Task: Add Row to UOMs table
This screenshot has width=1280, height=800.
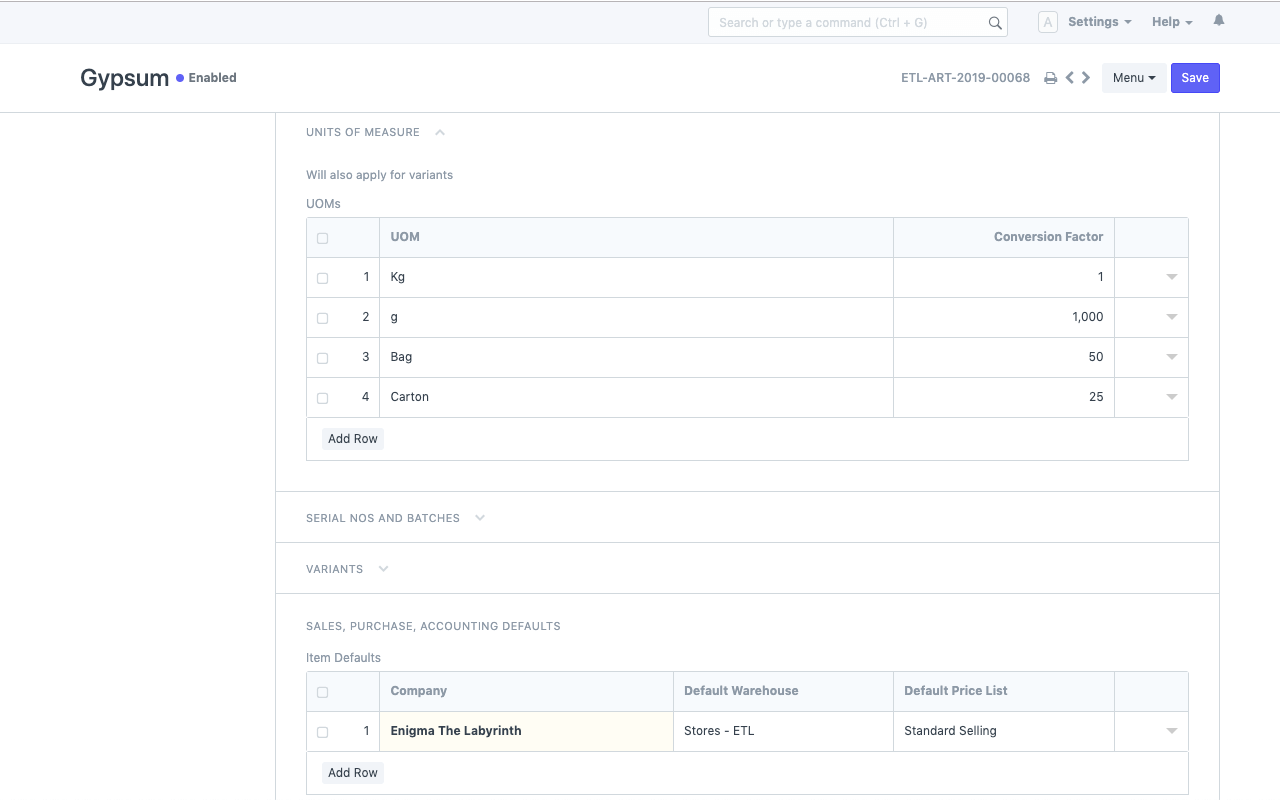Action: pos(353,439)
